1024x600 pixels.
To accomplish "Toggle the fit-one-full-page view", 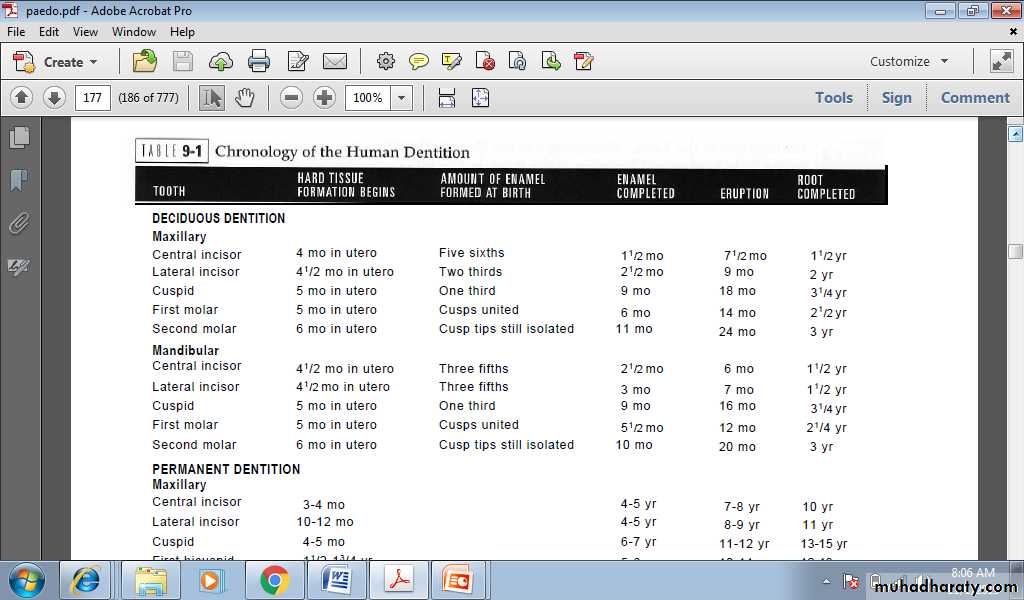I will [480, 98].
